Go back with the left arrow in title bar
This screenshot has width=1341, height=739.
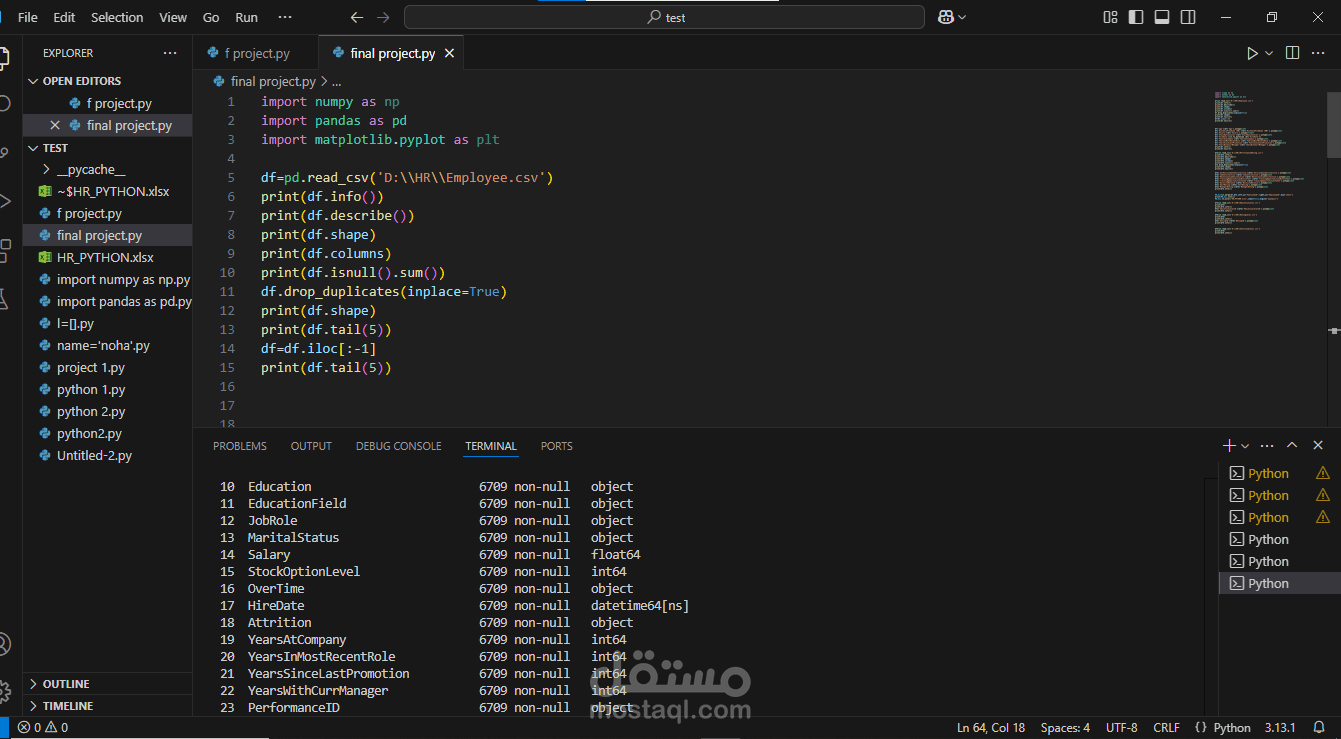357,17
